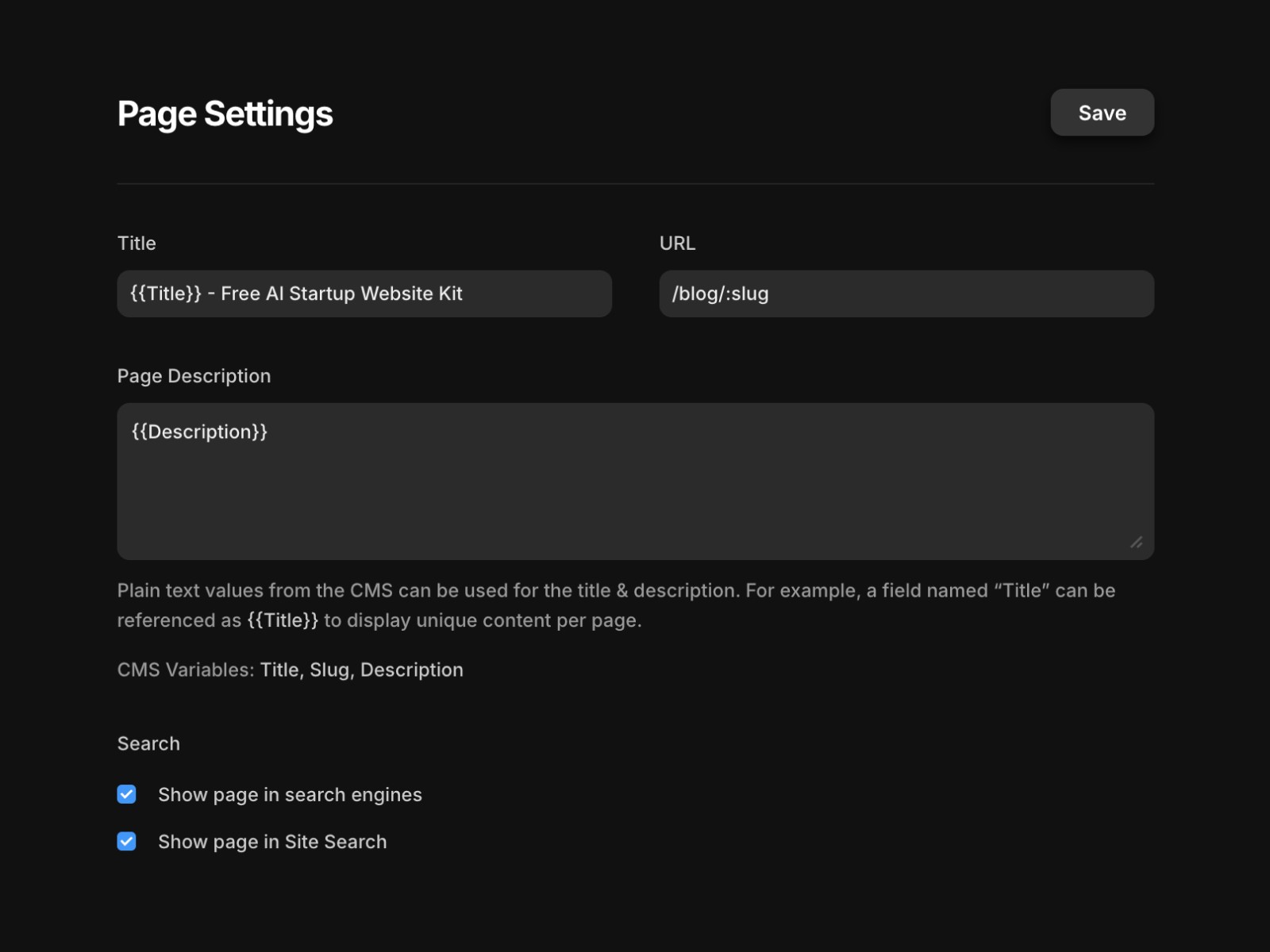Click the Page Settings heading
The image size is (1270, 952).
pyautogui.click(x=225, y=113)
